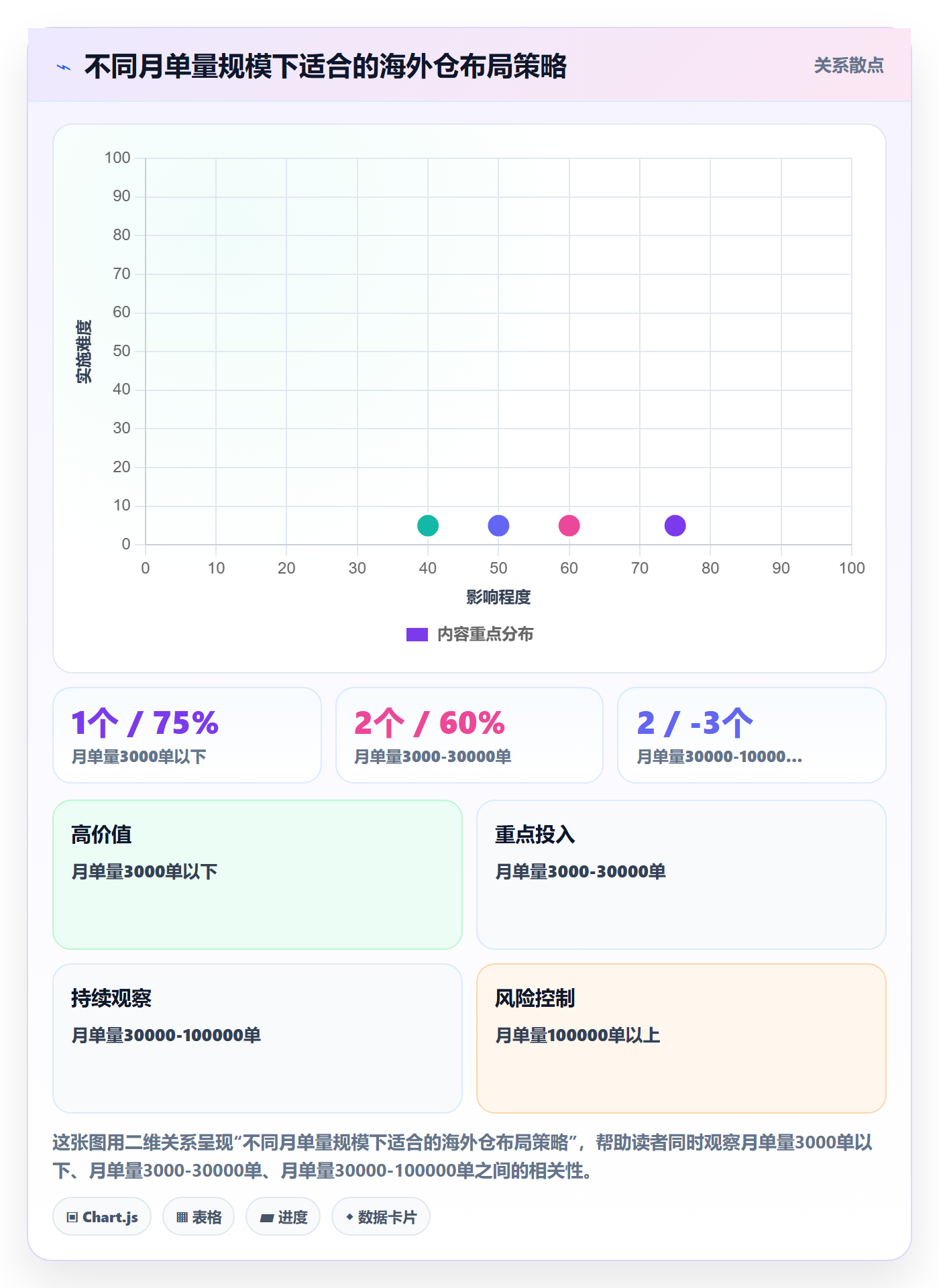939x1288 pixels.
Task: Click the x-axis title 影响程度
Action: pos(498,597)
